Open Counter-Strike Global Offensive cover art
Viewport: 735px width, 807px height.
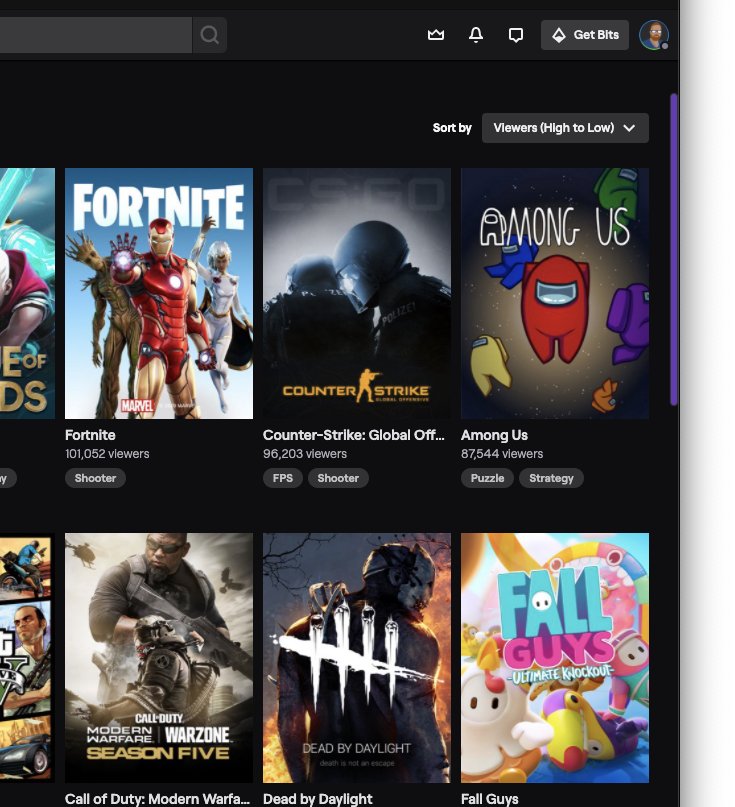357,293
